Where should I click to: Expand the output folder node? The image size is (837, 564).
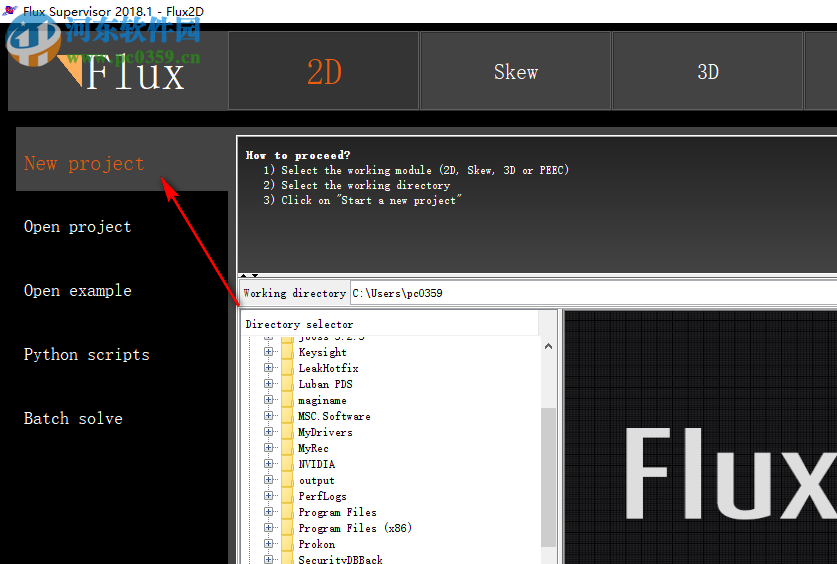[269, 480]
